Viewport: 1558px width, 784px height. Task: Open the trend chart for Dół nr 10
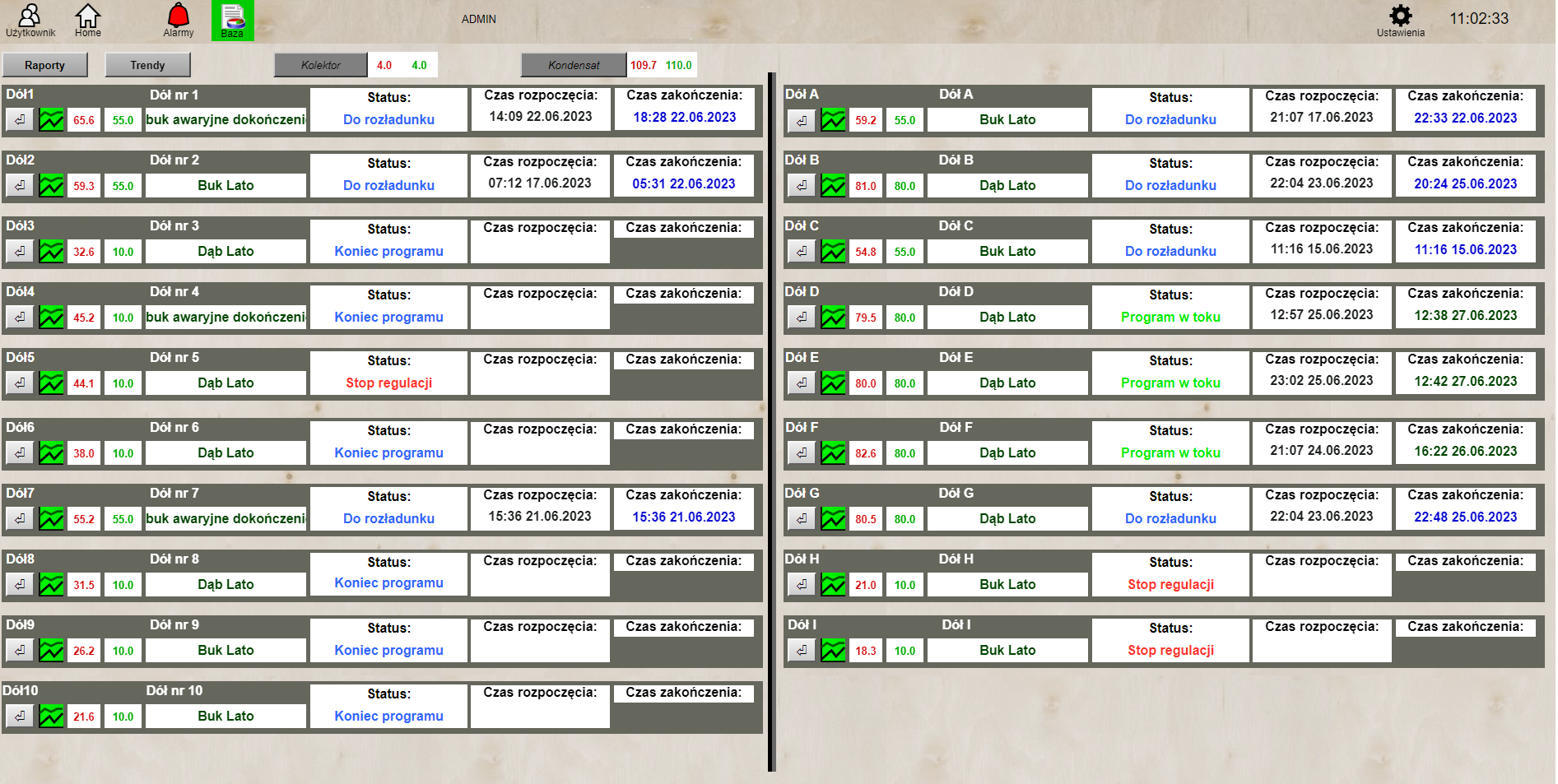coord(51,716)
